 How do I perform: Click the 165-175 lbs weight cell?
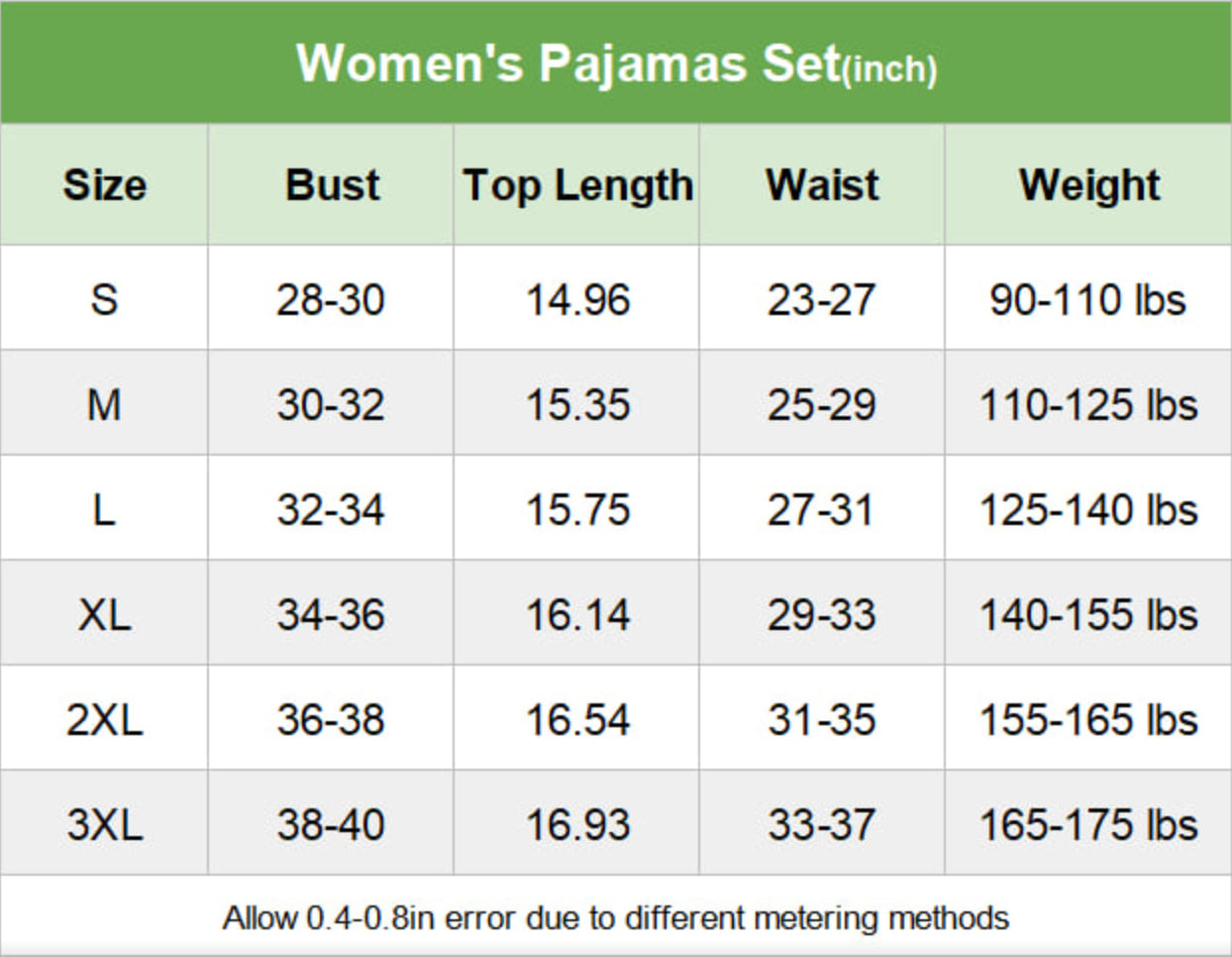click(x=1088, y=824)
